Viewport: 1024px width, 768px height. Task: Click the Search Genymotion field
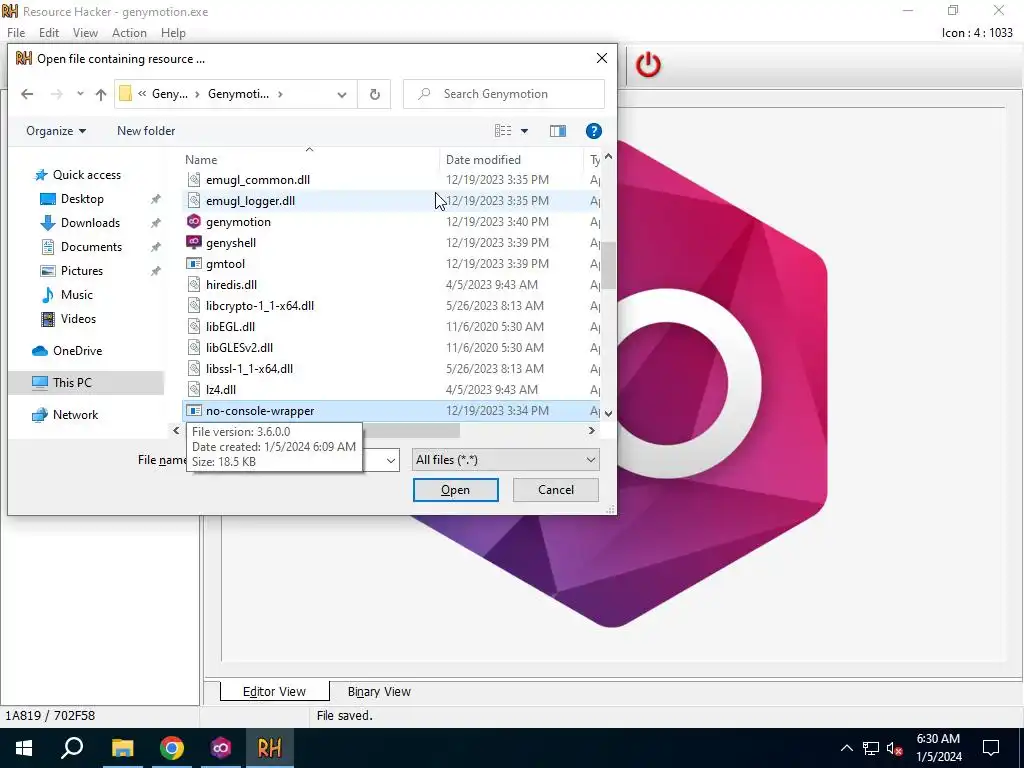pyautogui.click(x=504, y=94)
